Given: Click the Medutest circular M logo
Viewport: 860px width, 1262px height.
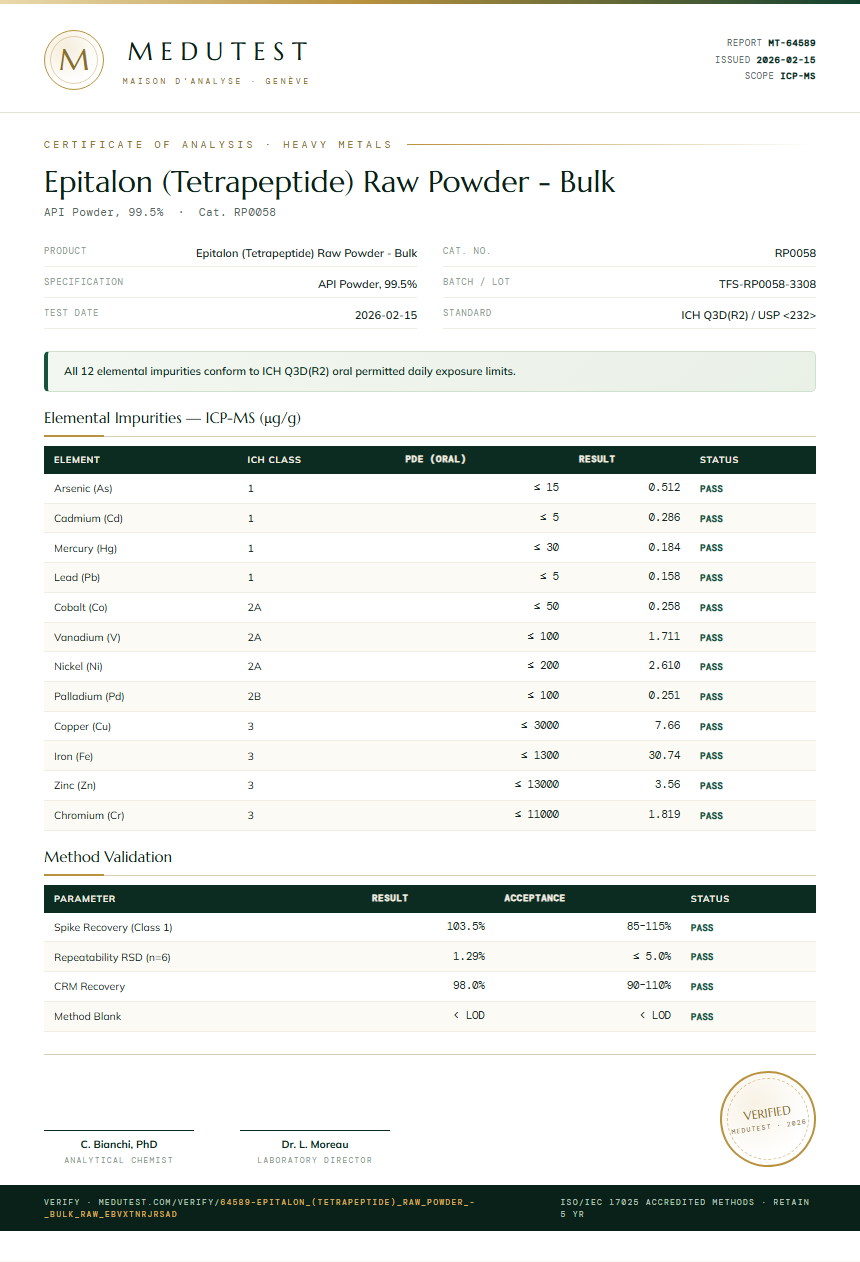Looking at the screenshot, I should [74, 60].
